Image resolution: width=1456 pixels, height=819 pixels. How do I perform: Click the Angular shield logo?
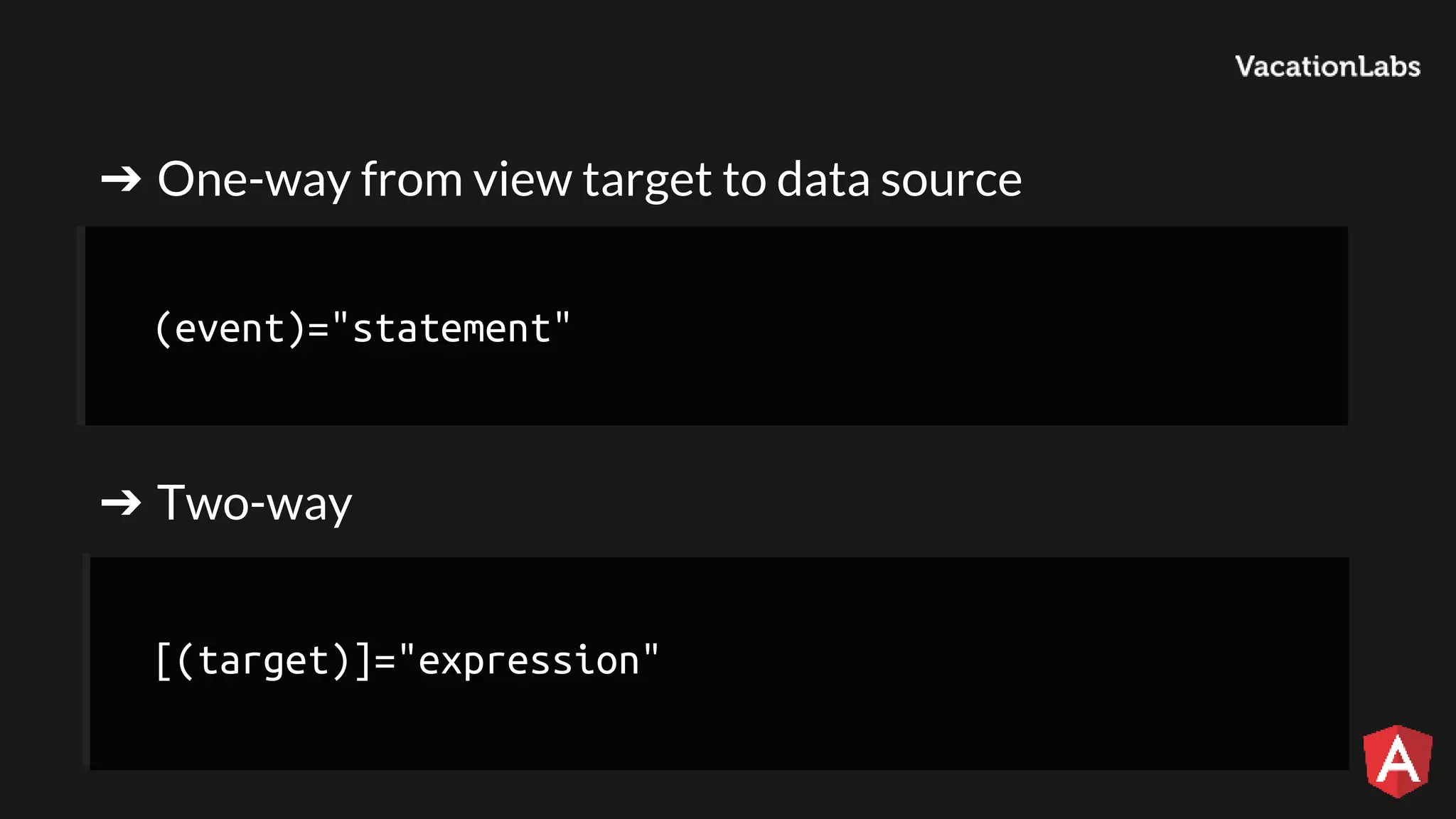pyautogui.click(x=1397, y=761)
